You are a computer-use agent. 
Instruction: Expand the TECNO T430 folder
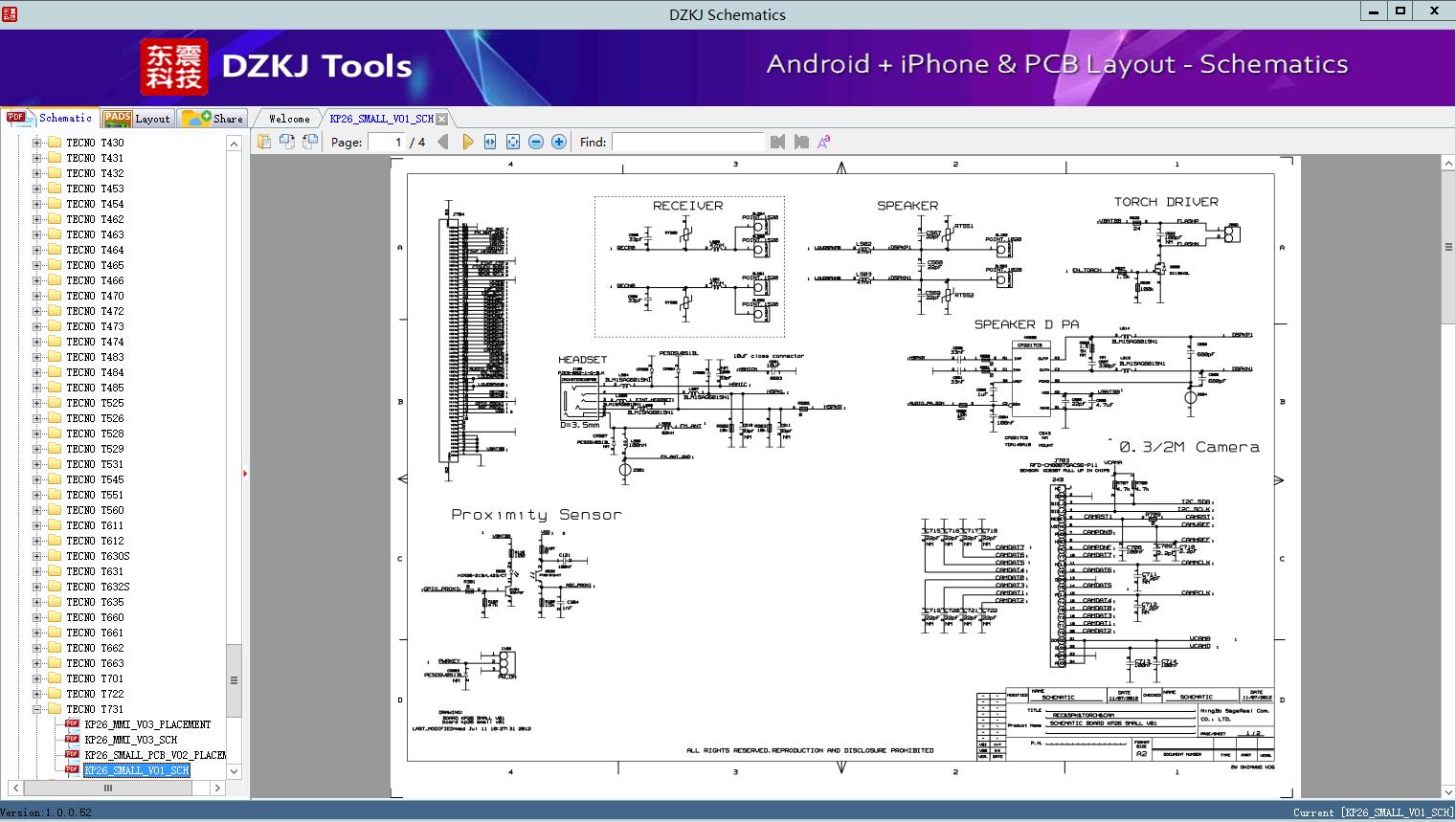click(x=37, y=143)
